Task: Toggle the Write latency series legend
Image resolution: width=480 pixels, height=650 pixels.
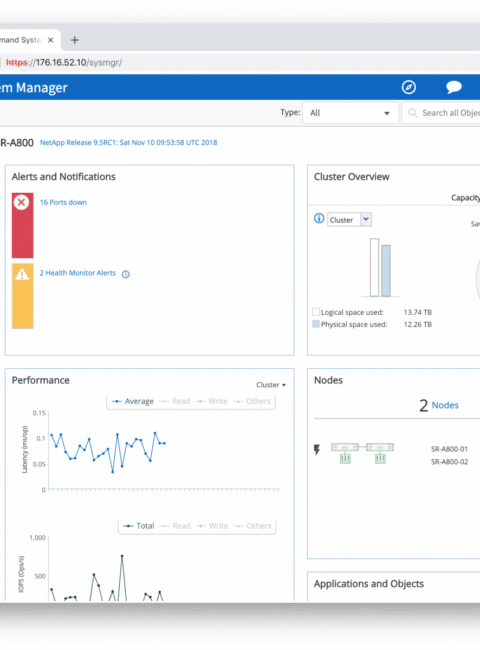Action: (211, 401)
